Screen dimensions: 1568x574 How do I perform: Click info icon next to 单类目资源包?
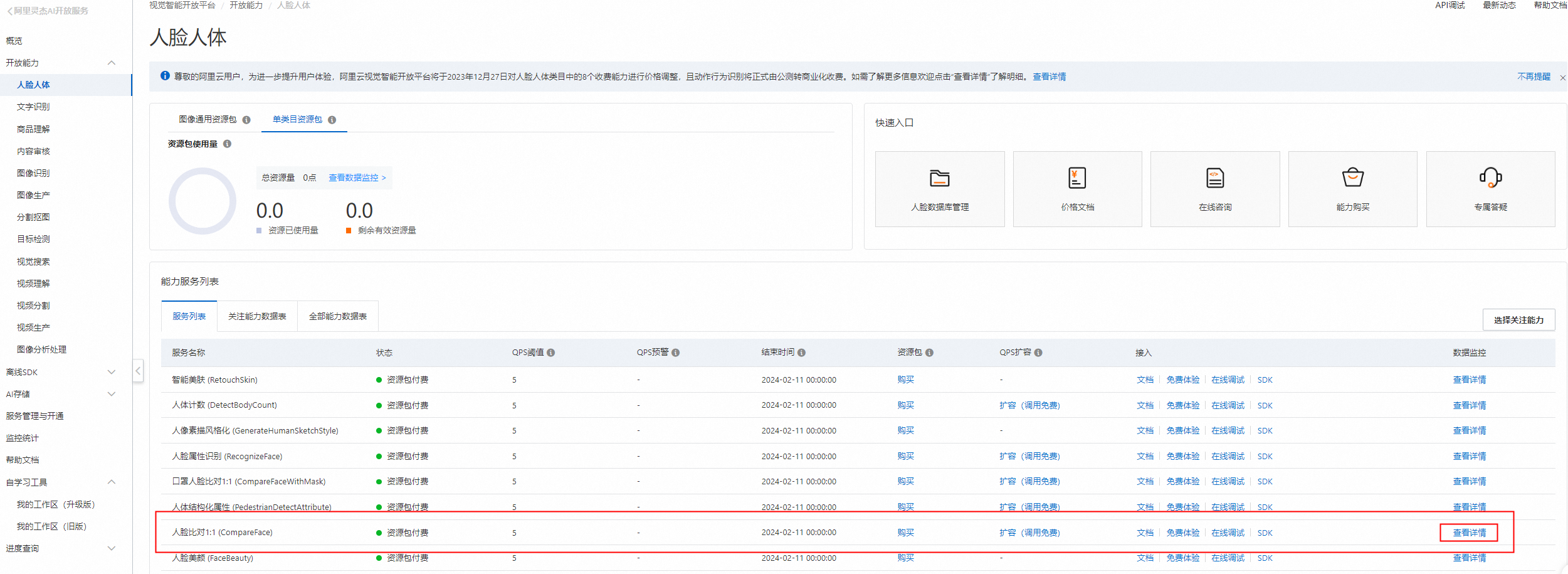click(332, 120)
